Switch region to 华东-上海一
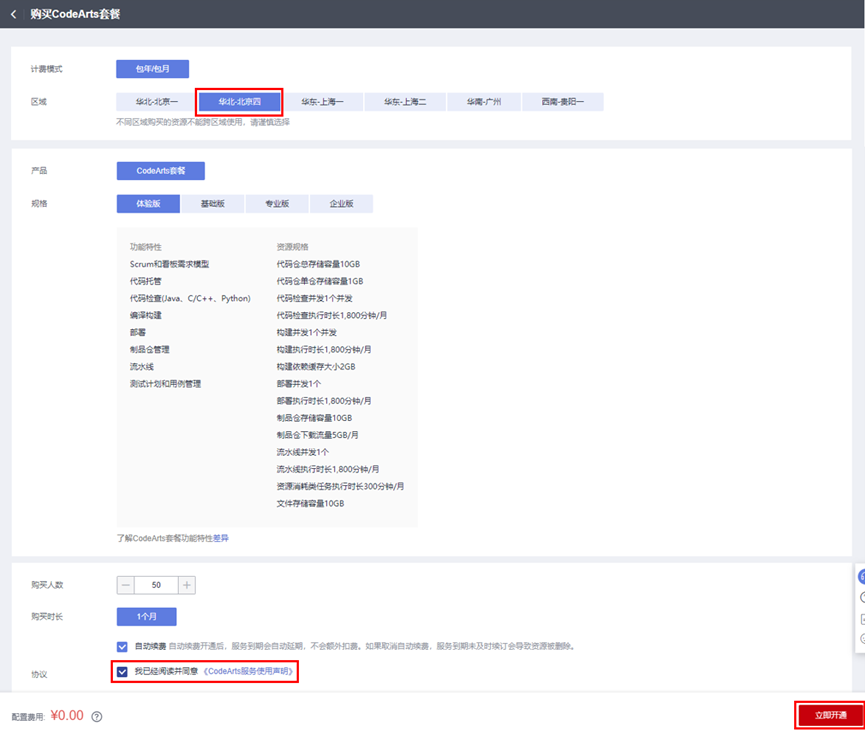865x731 pixels. coord(322,102)
